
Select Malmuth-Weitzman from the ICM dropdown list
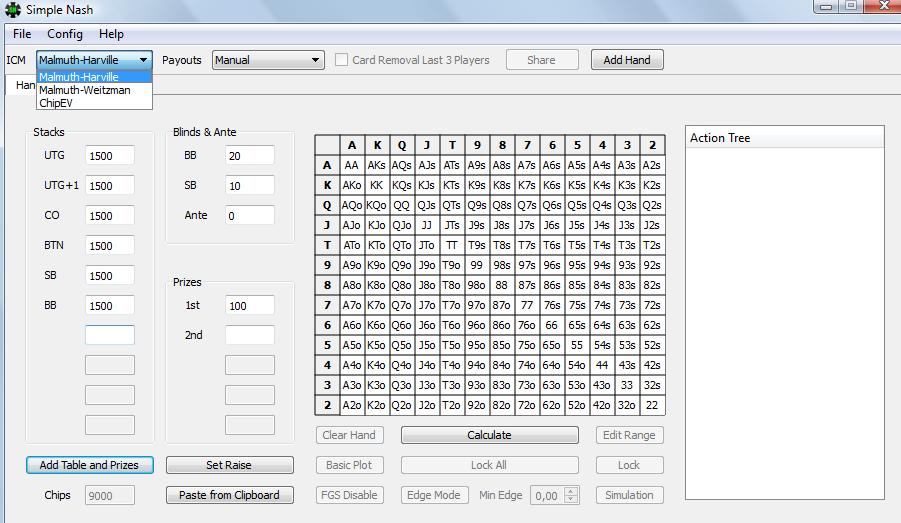pyautogui.click(x=85, y=90)
